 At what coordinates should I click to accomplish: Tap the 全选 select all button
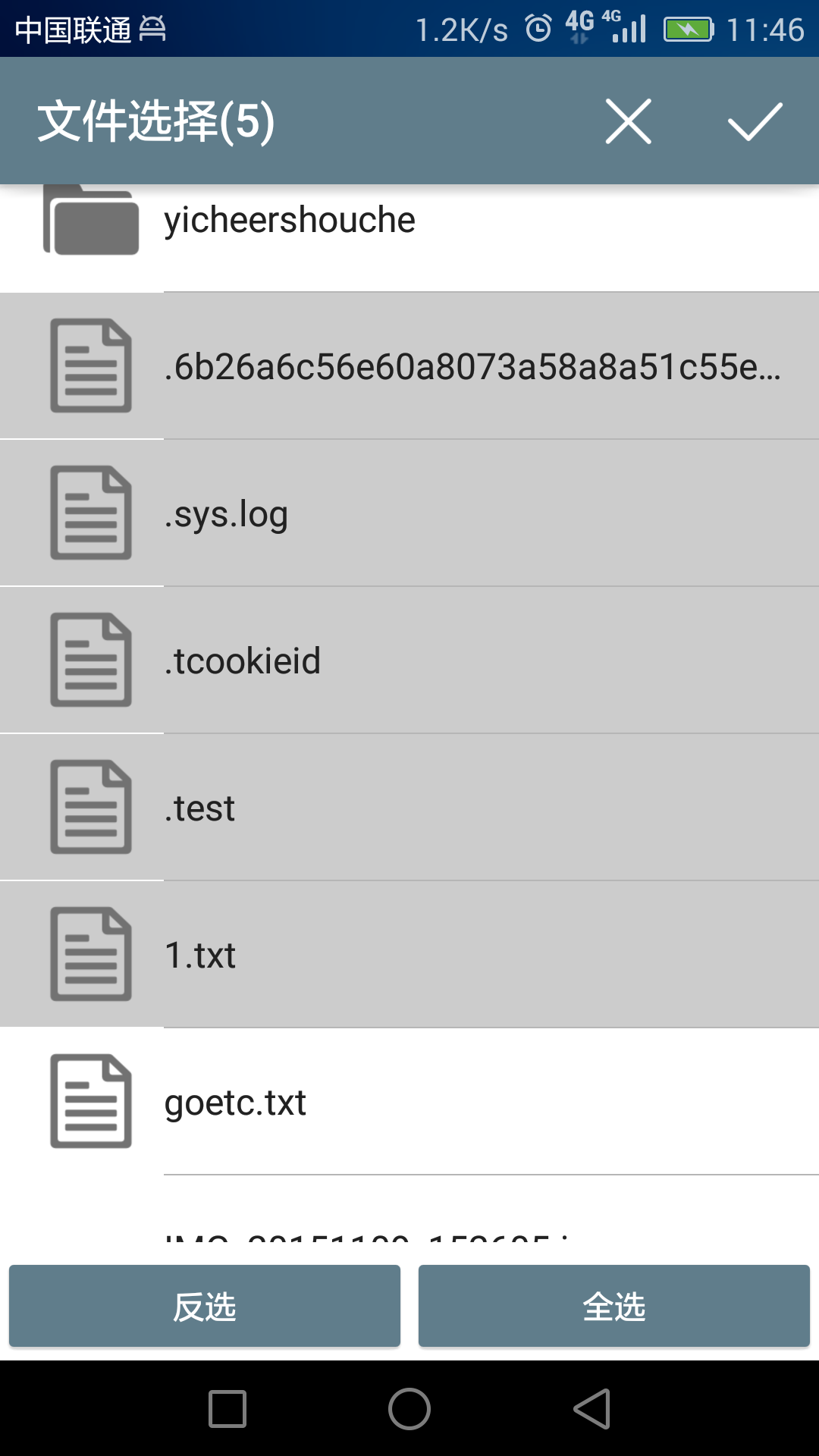pos(614,1306)
